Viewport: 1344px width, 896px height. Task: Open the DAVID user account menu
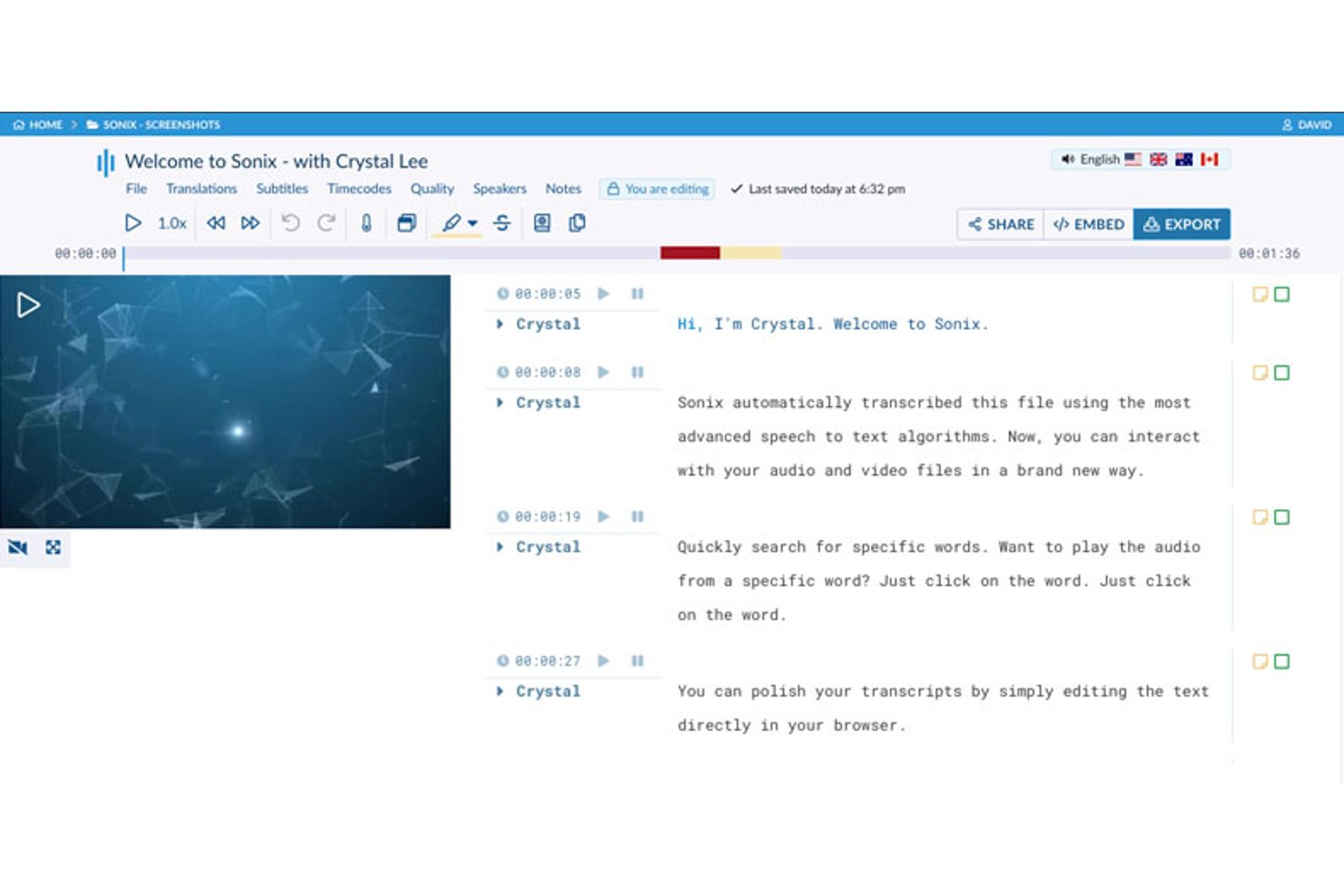1306,124
